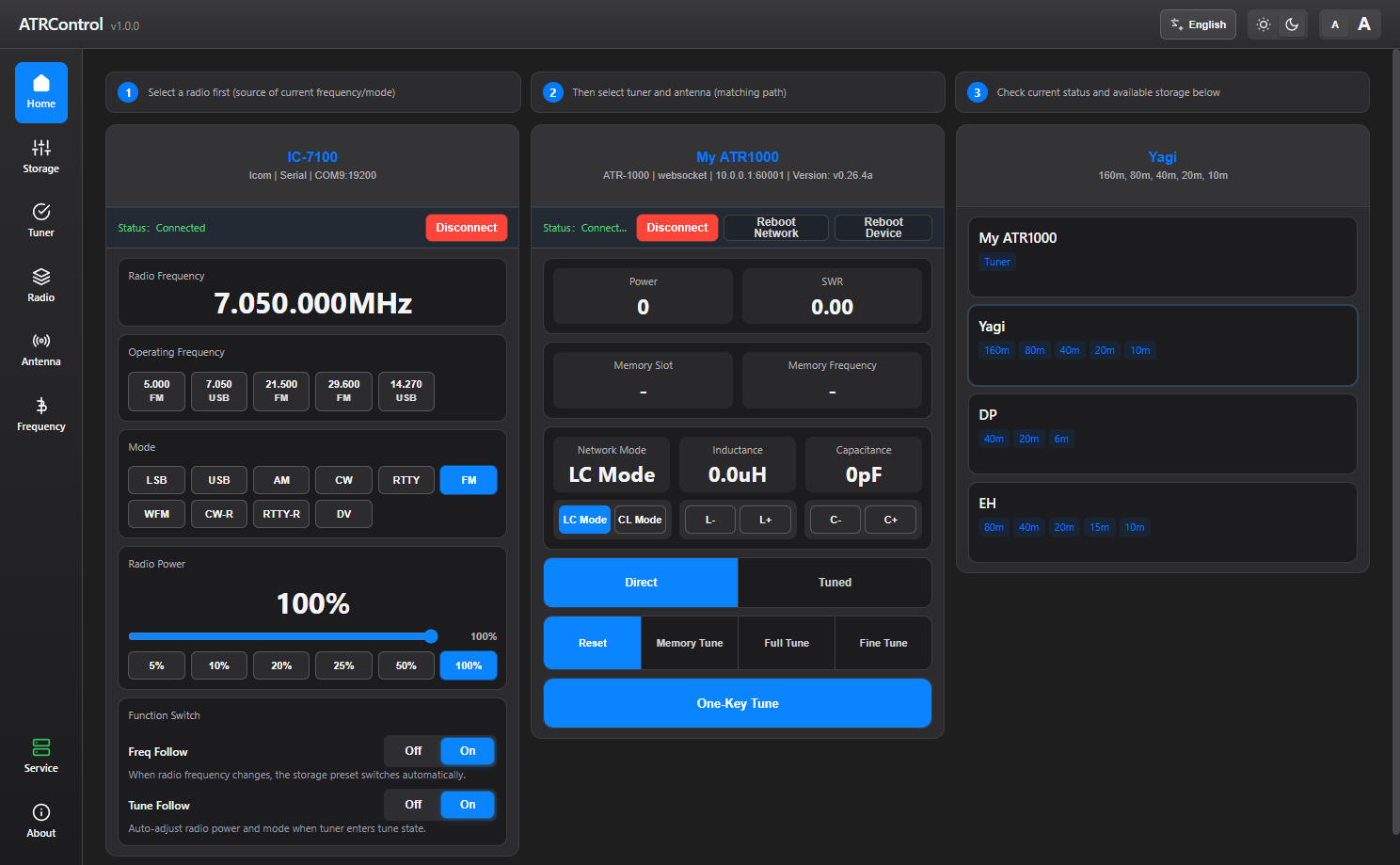
Task: Select AM radio mode
Action: 281,480
